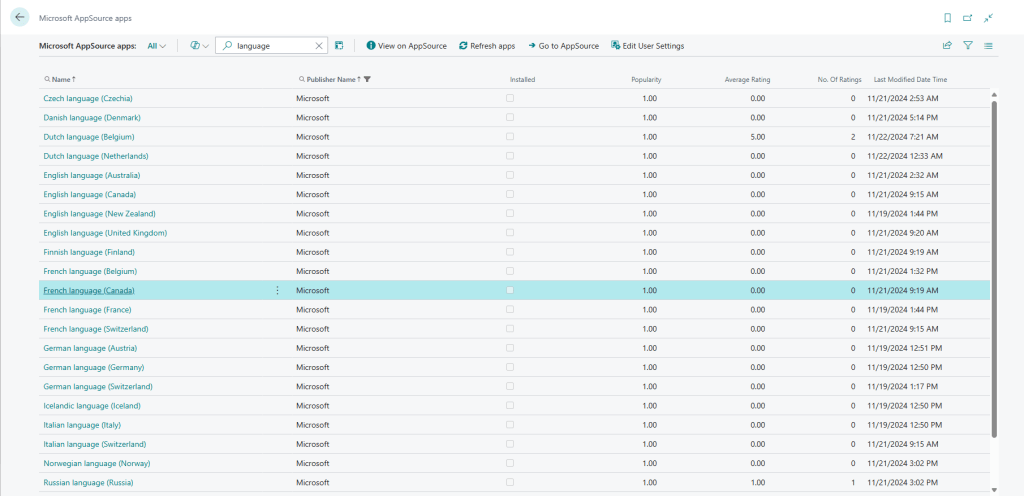Sort by the Name column header
Screen dimensions: 1024x496
[x=61, y=79]
